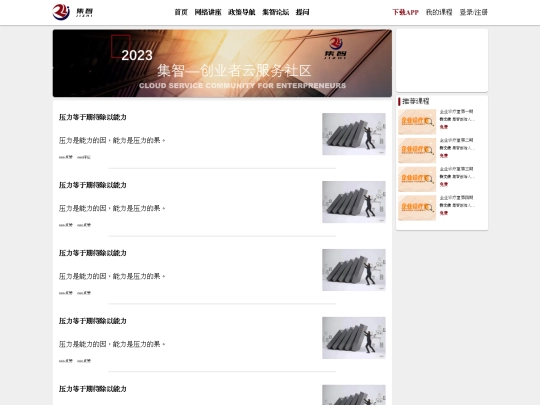Click the 2023 集智 community banner

pos(222,63)
